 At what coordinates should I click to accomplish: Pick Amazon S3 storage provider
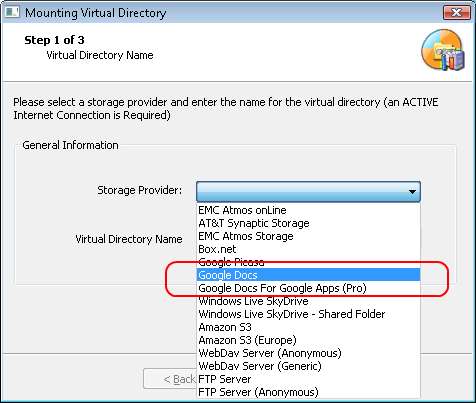click(308, 327)
